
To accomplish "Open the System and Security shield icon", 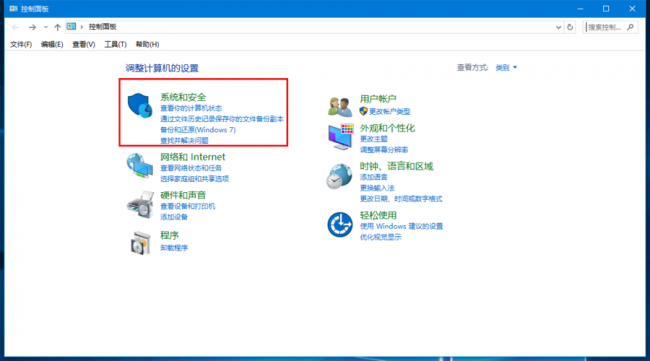I will (x=140, y=105).
